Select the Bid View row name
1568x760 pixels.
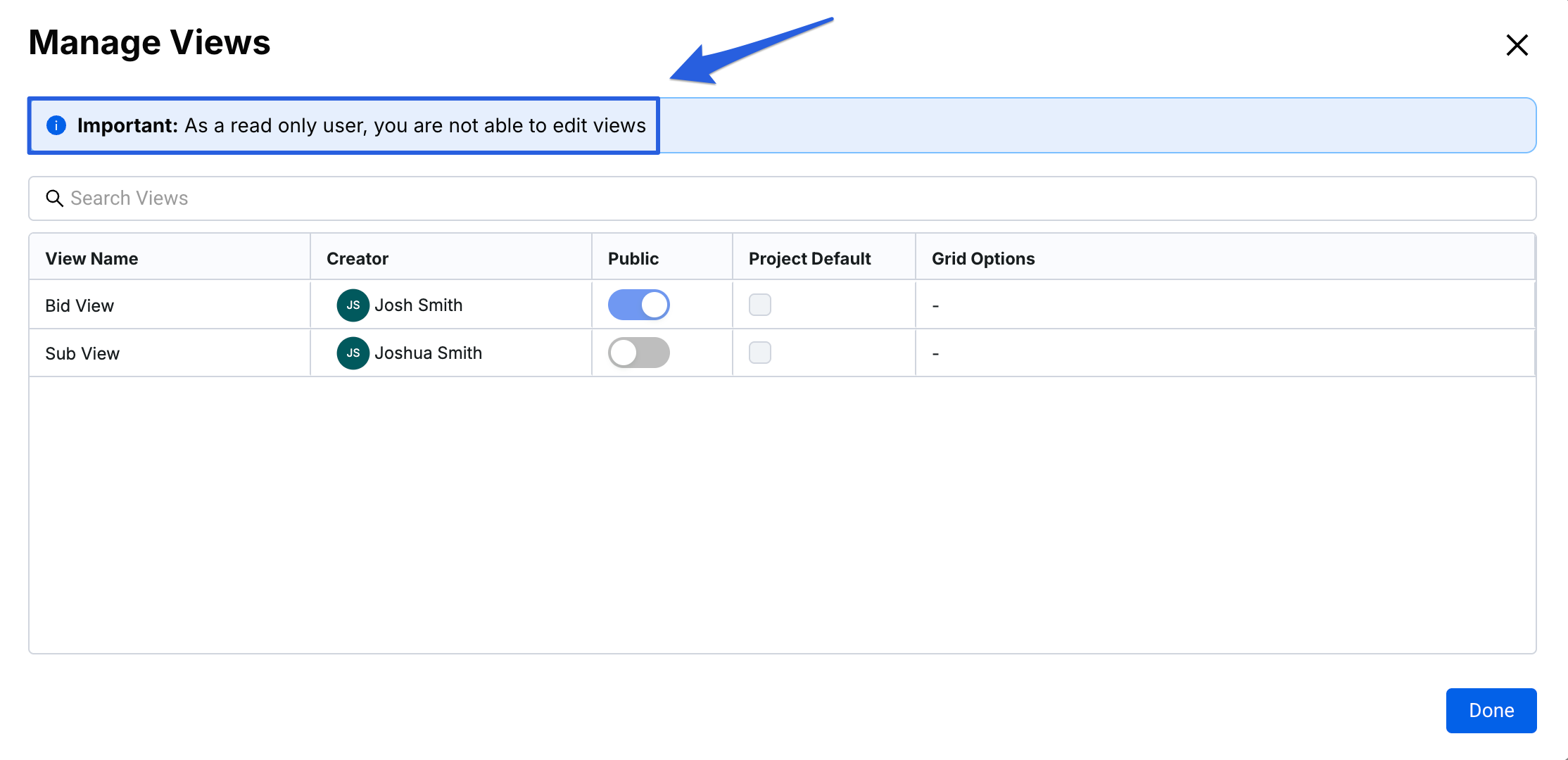point(80,306)
